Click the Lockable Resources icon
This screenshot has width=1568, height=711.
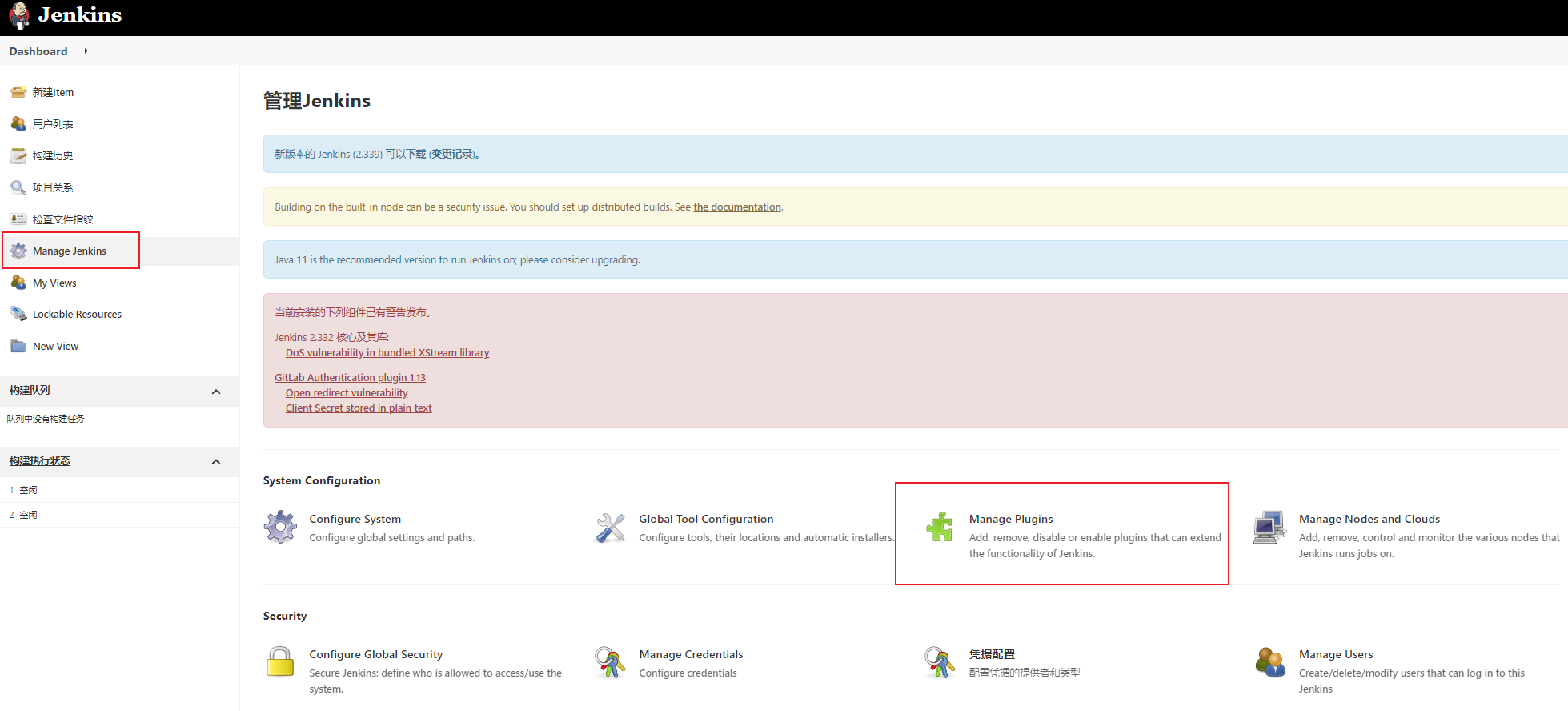[x=18, y=314]
